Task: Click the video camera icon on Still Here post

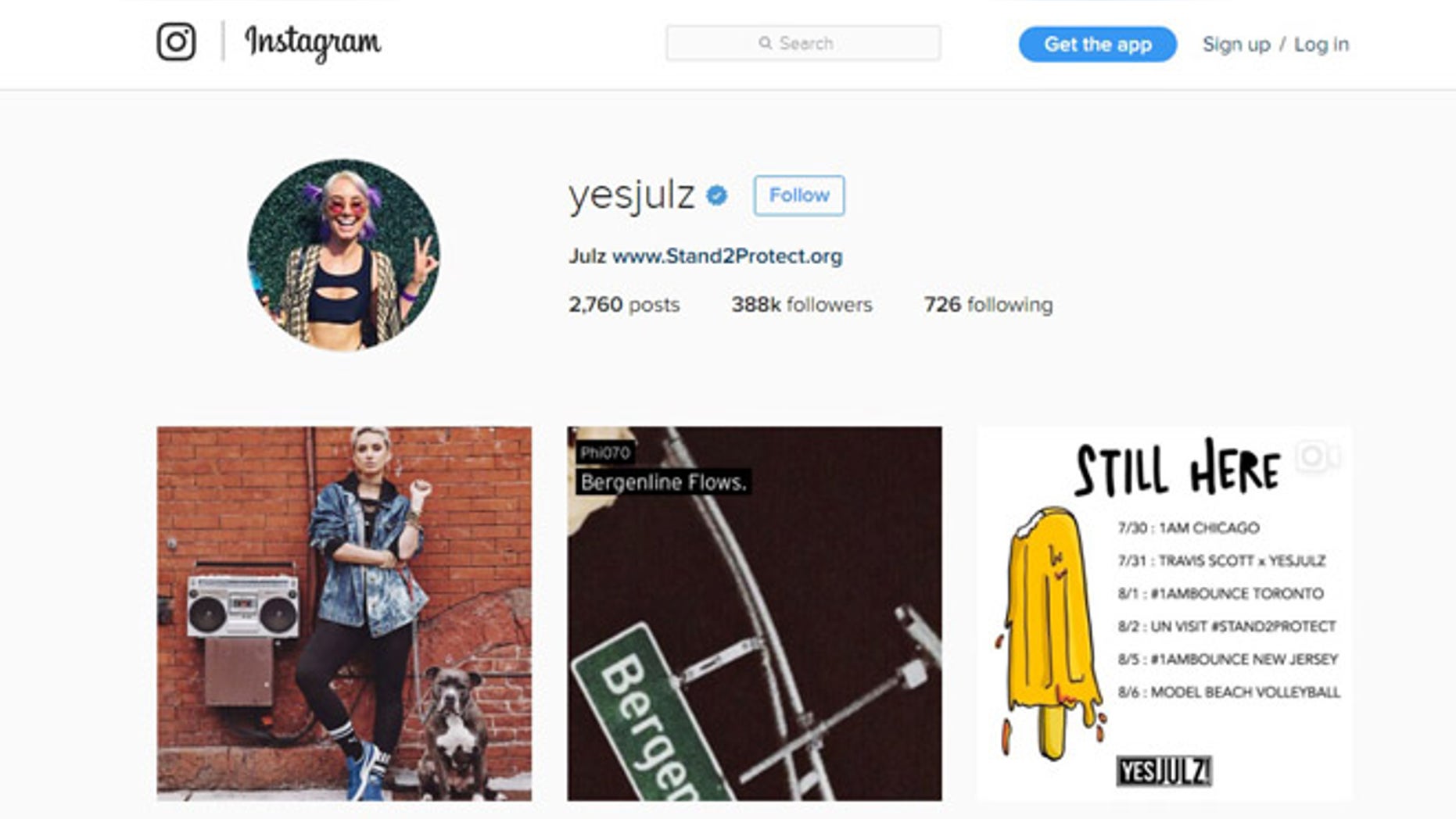Action: pyautogui.click(x=1317, y=456)
